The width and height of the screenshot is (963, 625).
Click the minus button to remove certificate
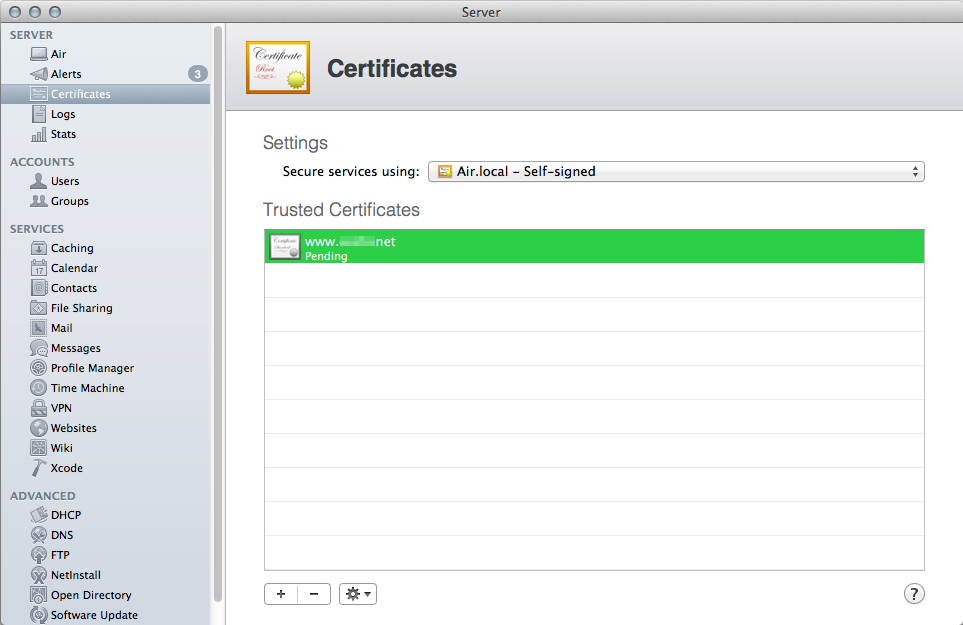[314, 594]
